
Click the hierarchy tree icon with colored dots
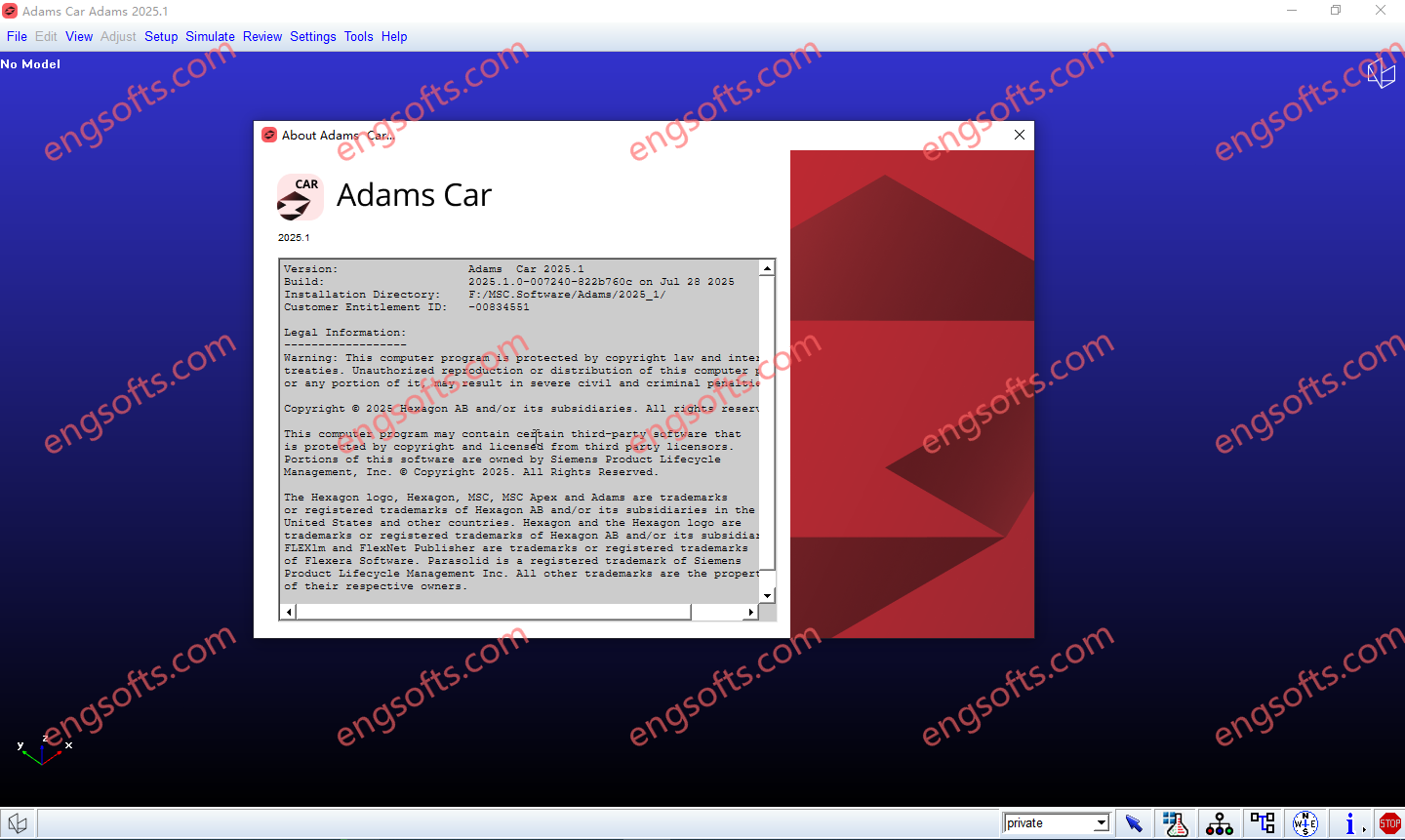(x=1219, y=823)
